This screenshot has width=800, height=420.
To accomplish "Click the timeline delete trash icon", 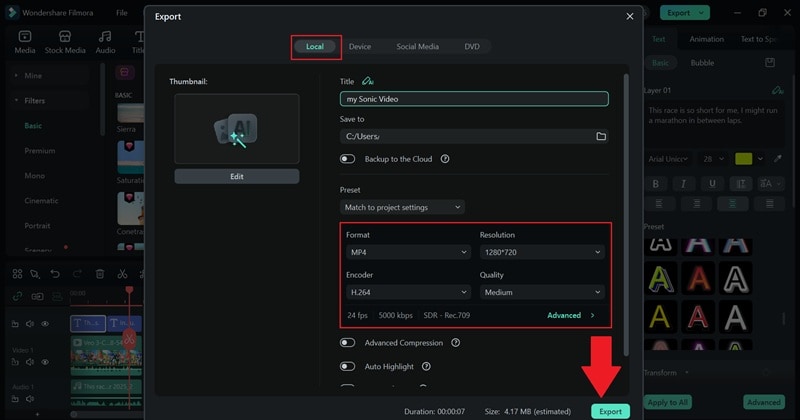I will click(100, 274).
